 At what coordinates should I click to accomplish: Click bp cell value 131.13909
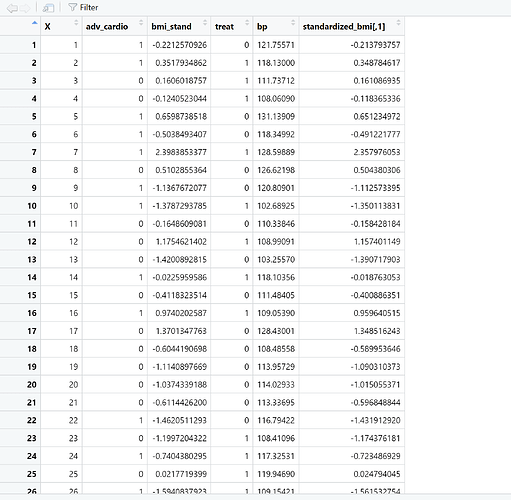[276, 117]
